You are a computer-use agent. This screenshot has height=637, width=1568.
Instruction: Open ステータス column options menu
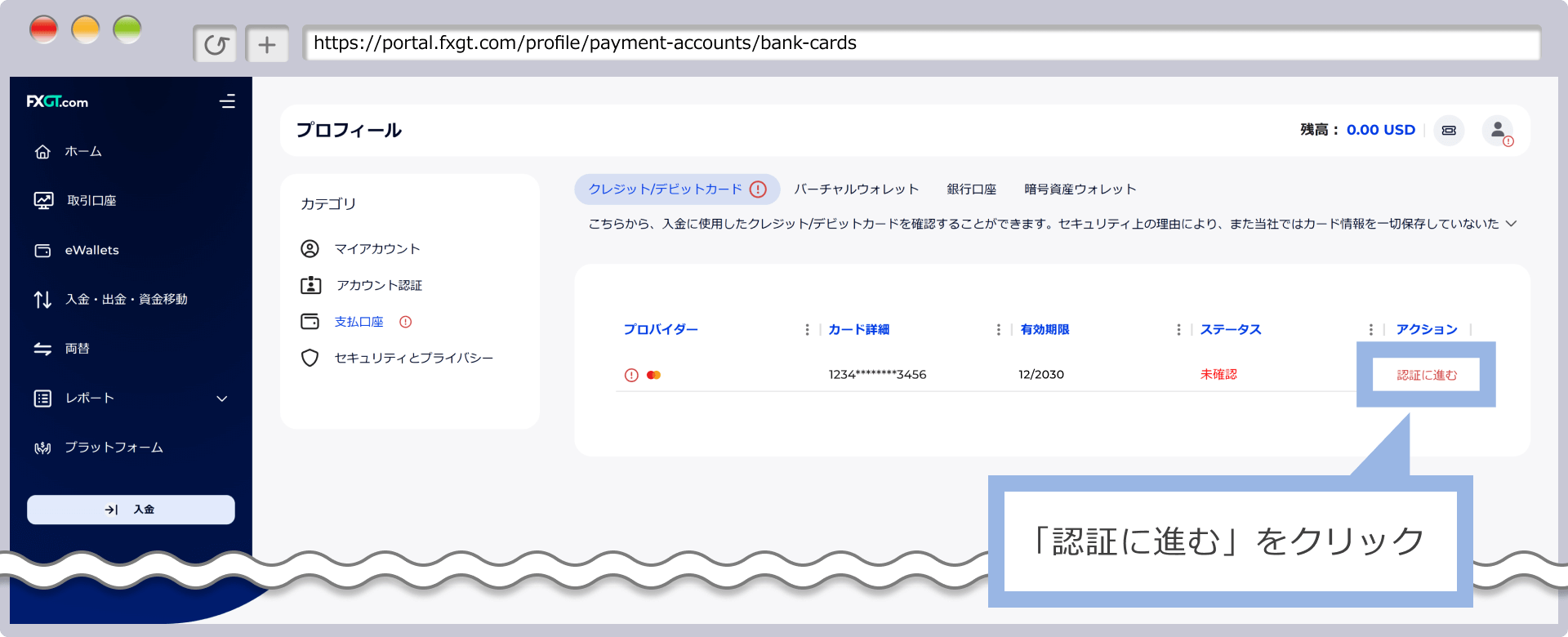tap(1371, 330)
